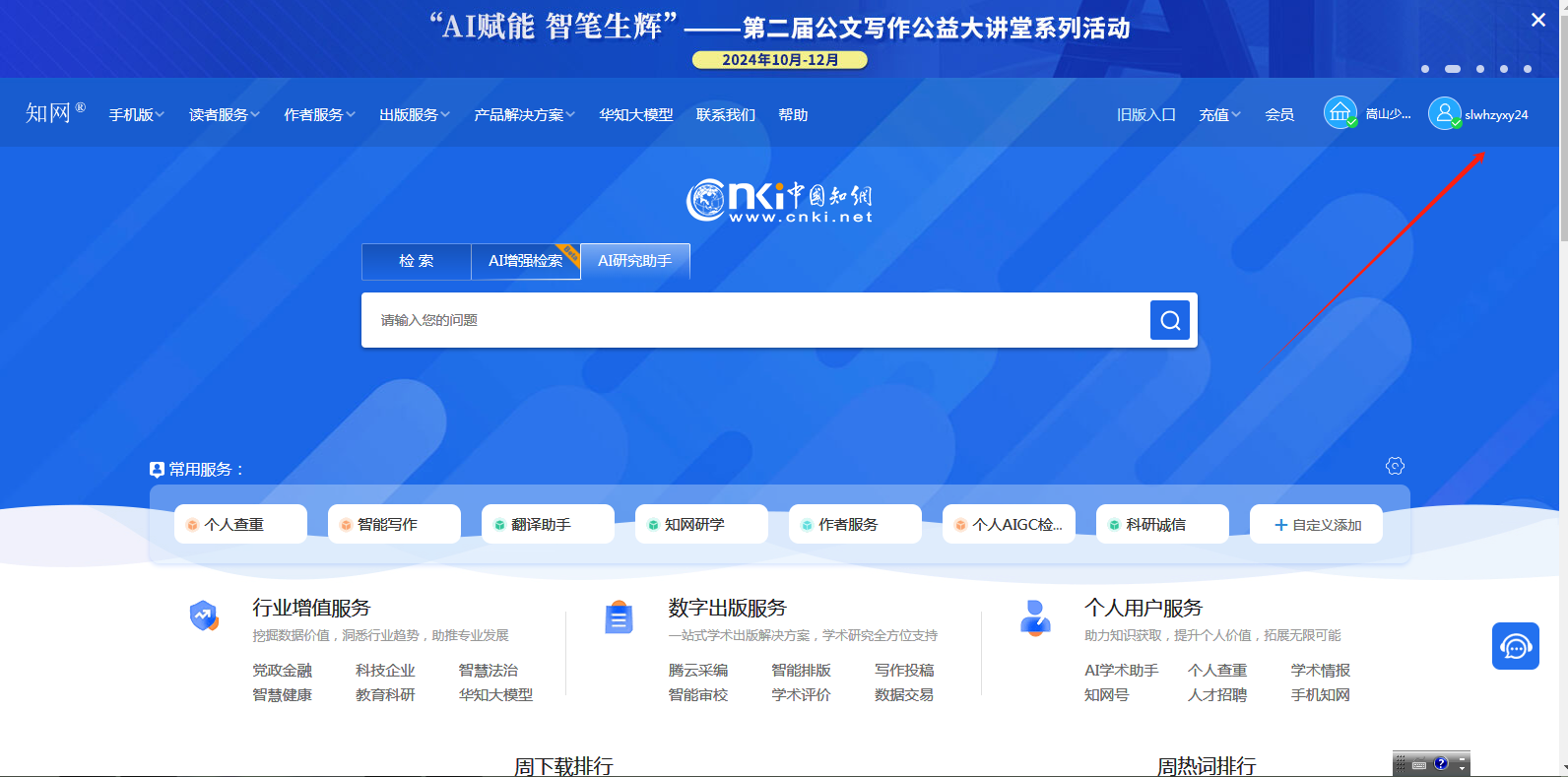Select the last banner carousel dot
The image size is (1568, 777).
click(1528, 69)
